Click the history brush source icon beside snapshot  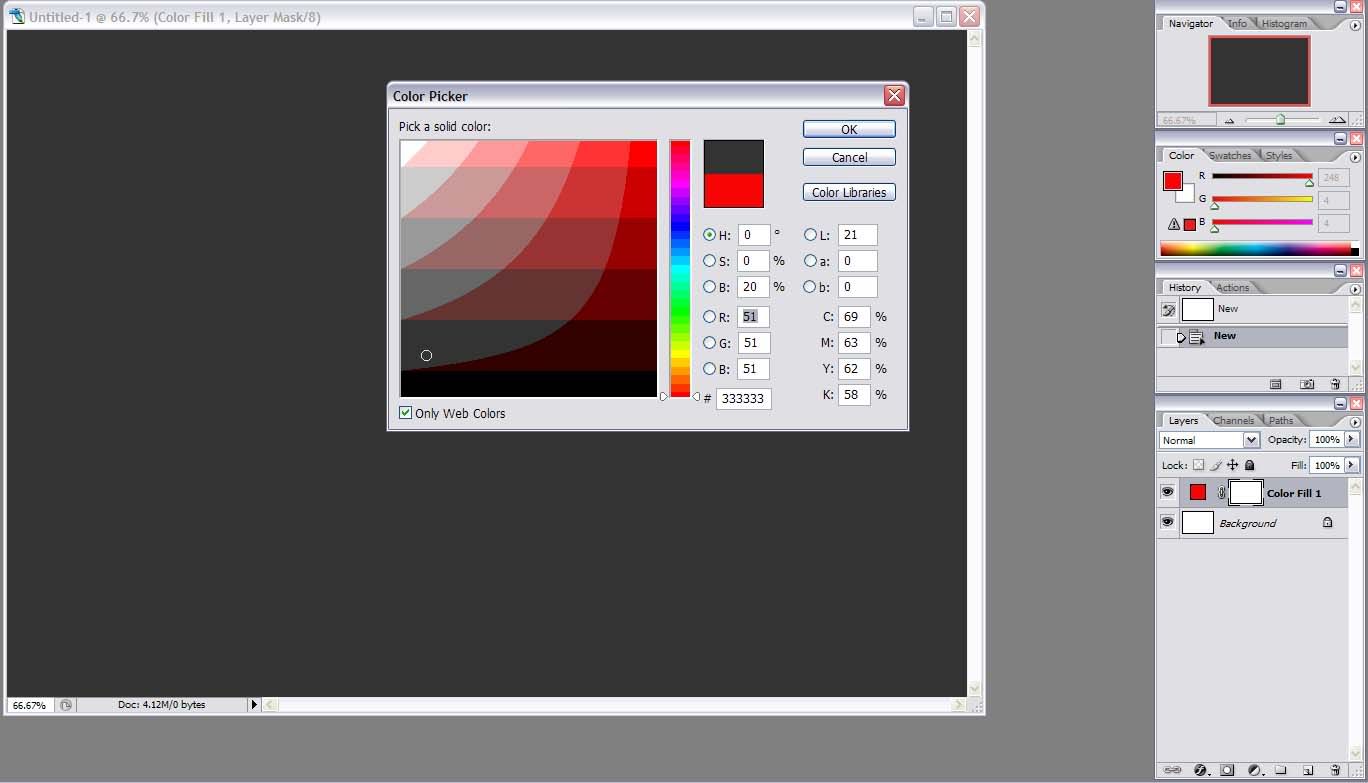coord(1168,310)
